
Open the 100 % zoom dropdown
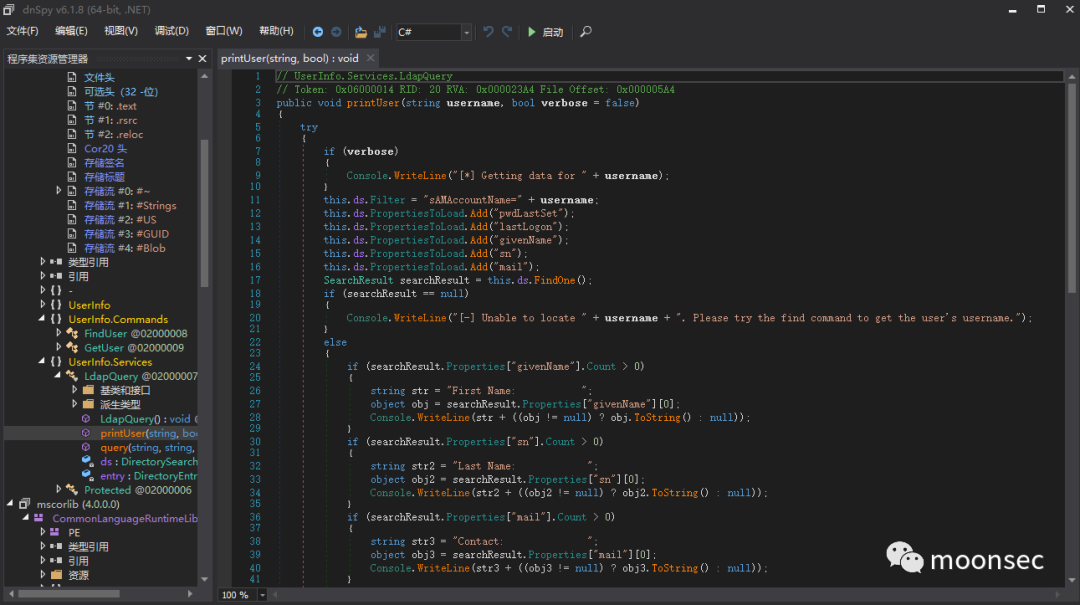coord(262,595)
